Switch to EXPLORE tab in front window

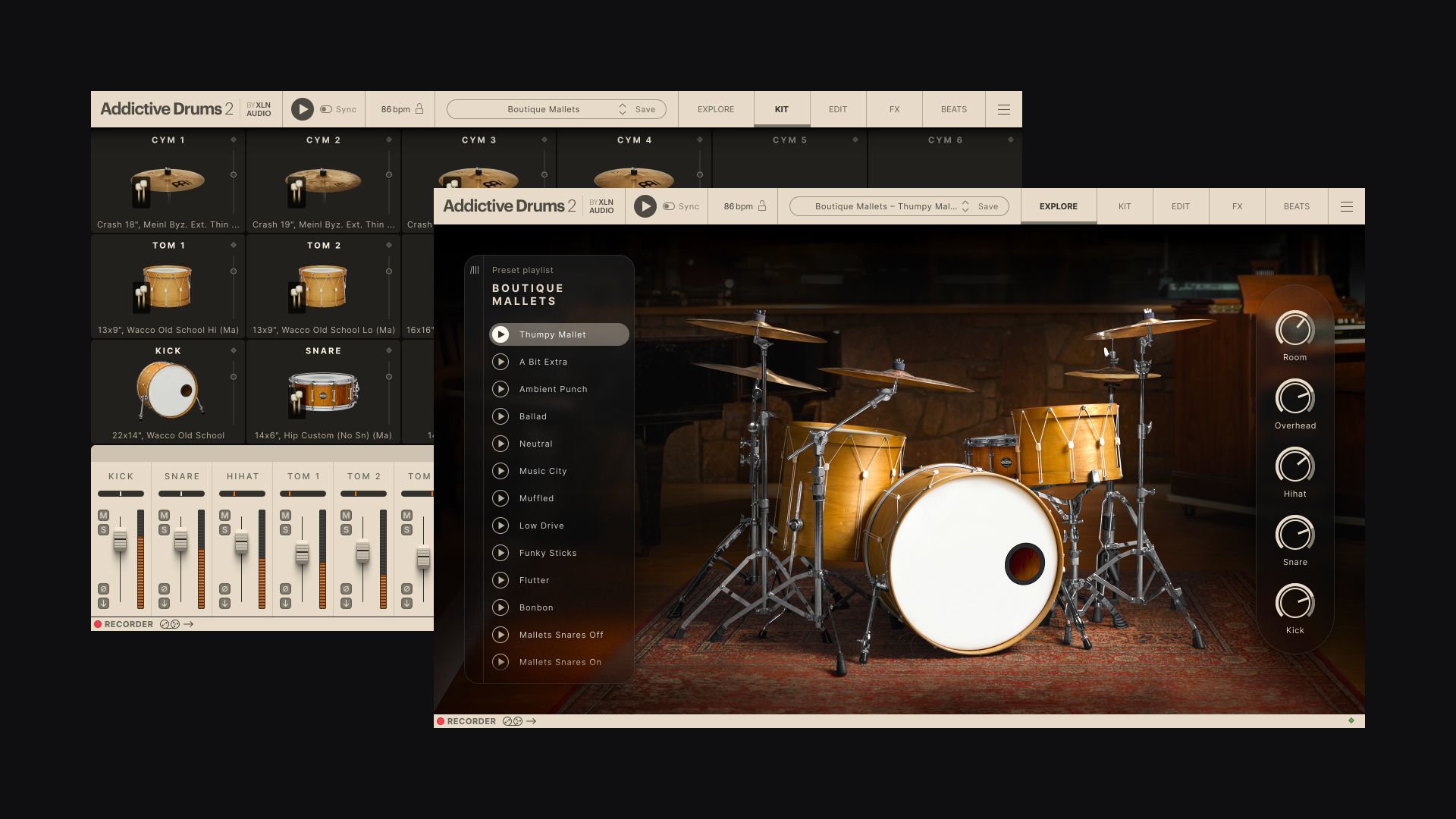(1059, 206)
